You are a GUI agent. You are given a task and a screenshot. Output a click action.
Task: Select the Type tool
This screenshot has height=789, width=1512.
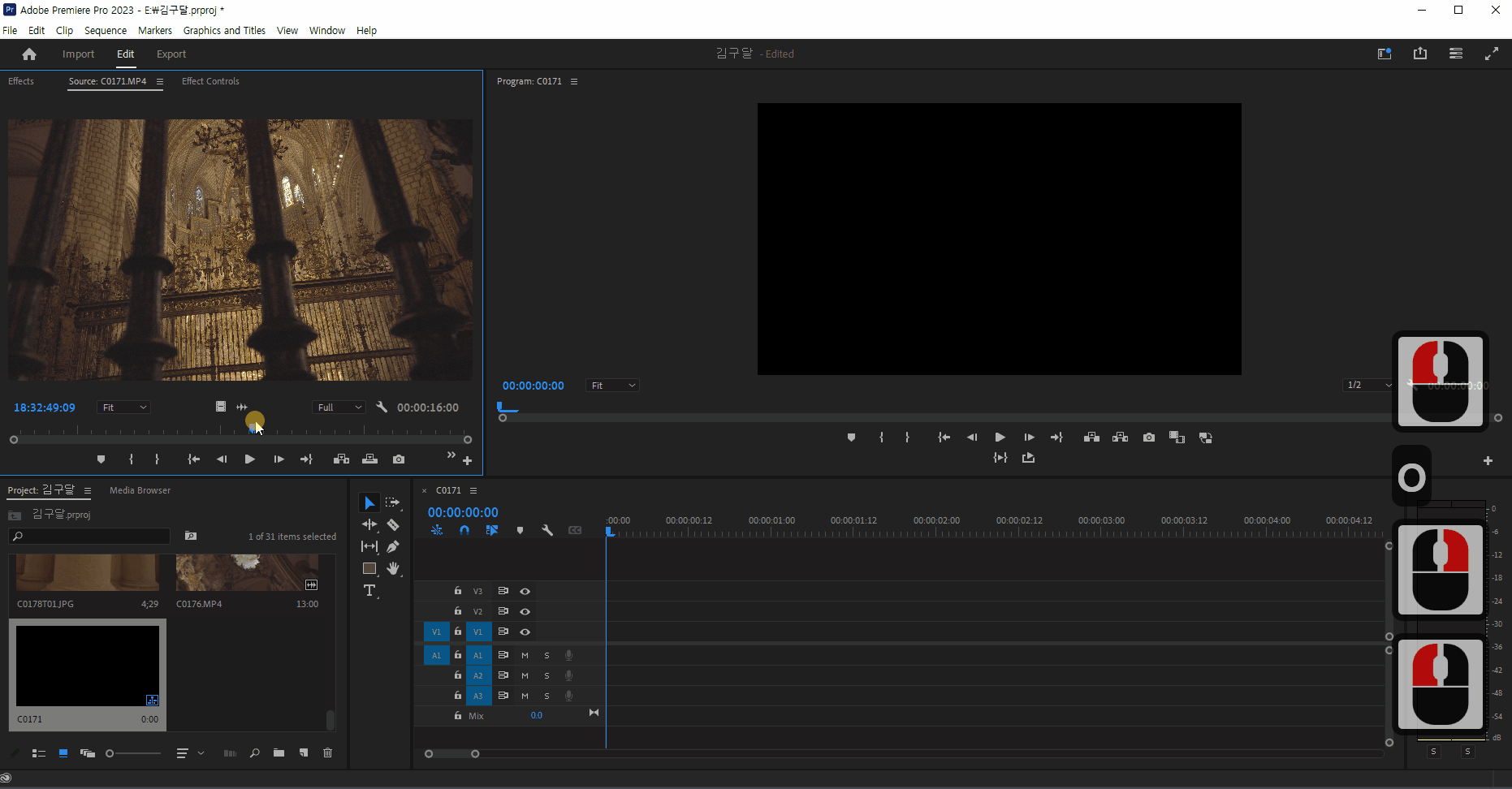[369, 591]
